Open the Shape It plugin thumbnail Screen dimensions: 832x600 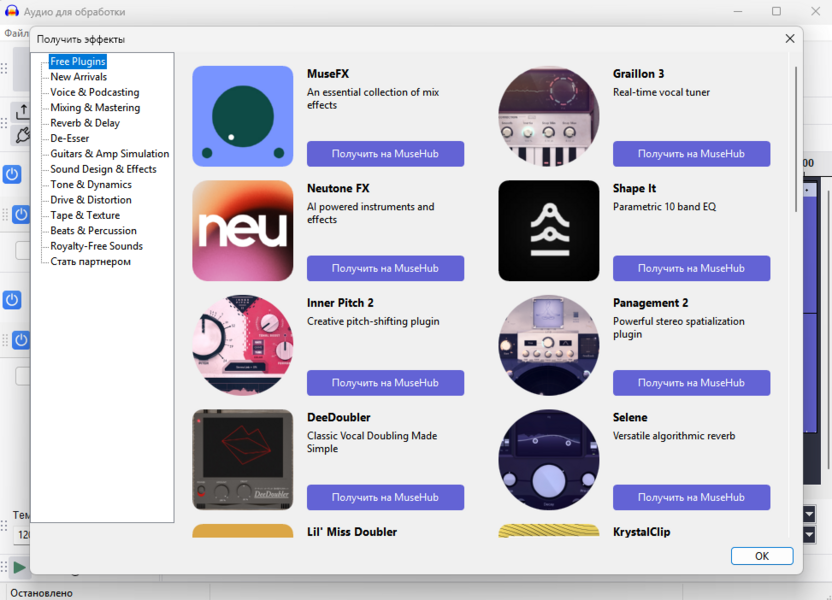tap(549, 231)
